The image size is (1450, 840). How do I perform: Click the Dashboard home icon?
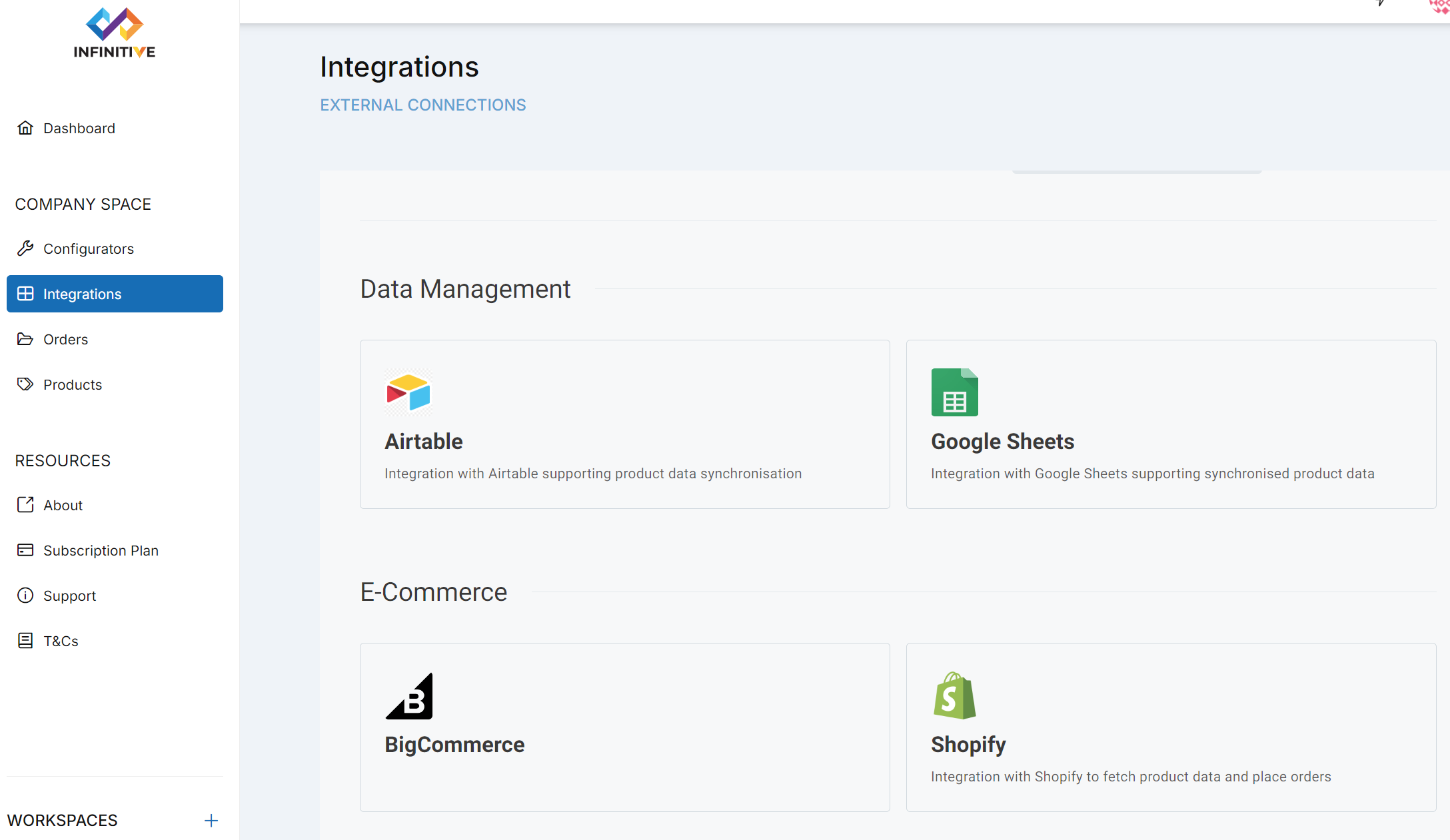tap(25, 128)
